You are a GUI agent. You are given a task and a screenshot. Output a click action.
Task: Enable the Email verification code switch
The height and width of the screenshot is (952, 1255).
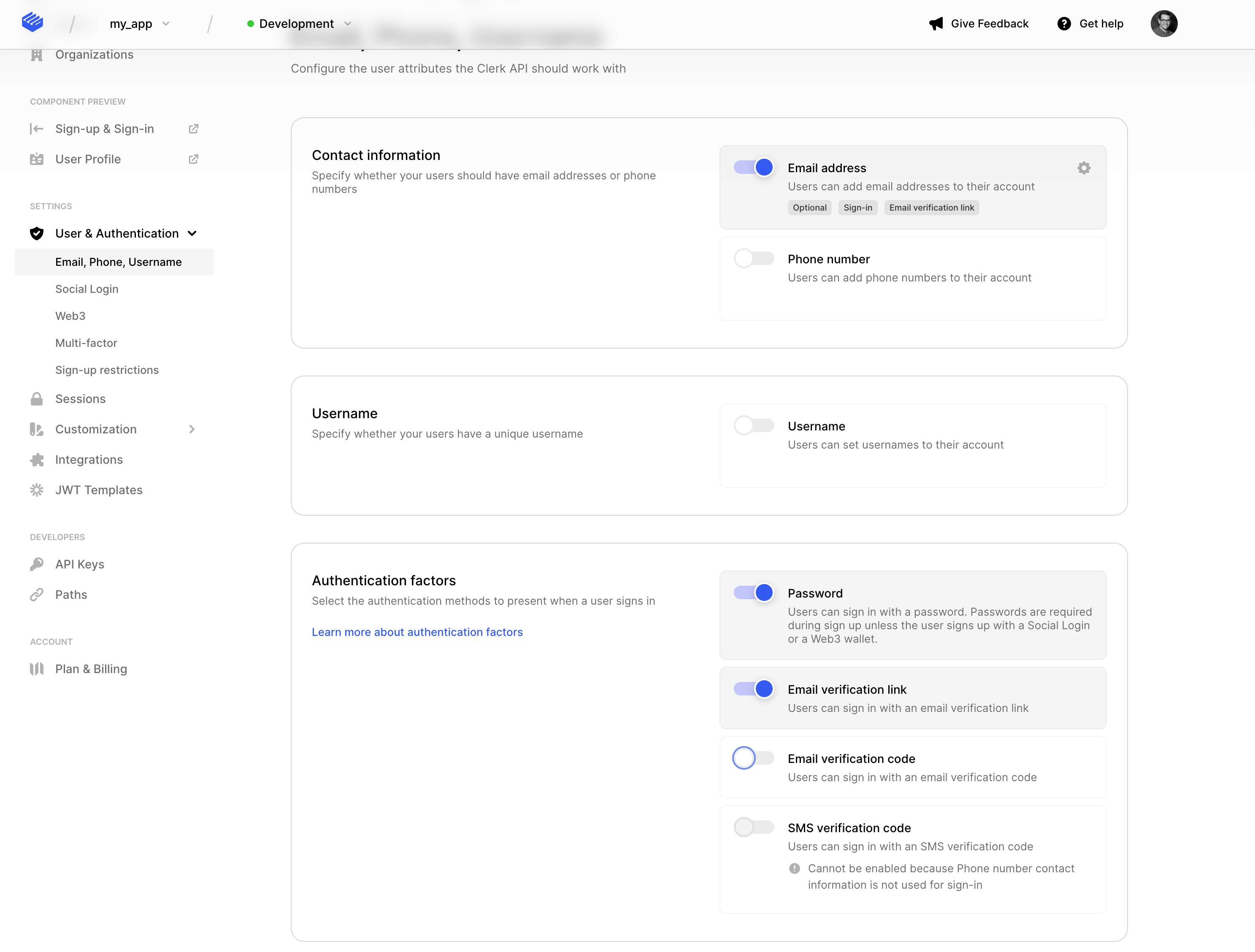[x=753, y=758]
